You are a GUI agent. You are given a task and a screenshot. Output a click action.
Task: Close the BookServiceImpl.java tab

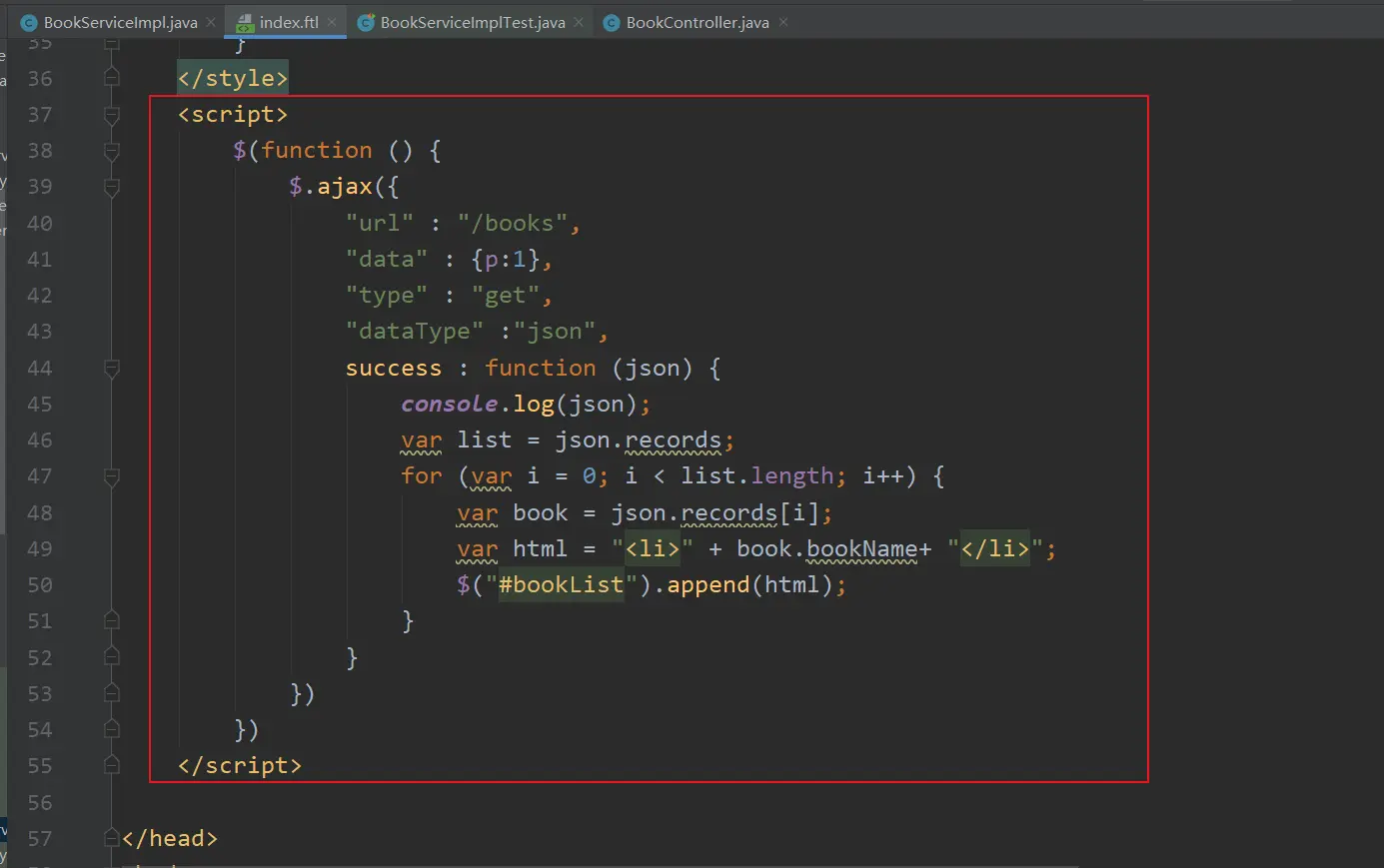(211, 22)
